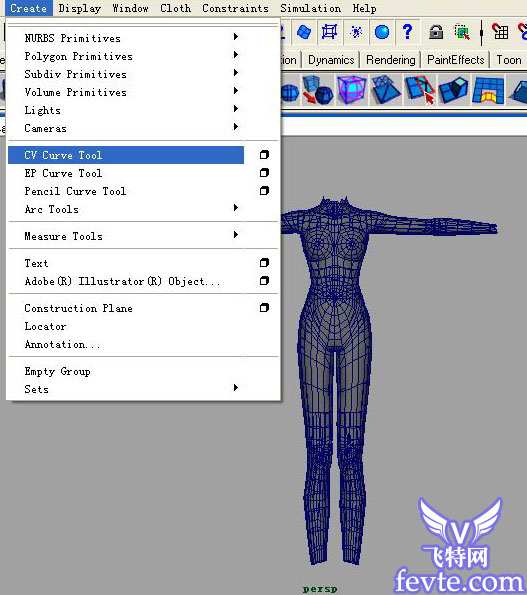Image resolution: width=527 pixels, height=595 pixels.
Task: Open the Construction Plane option box
Action: [x=264, y=308]
